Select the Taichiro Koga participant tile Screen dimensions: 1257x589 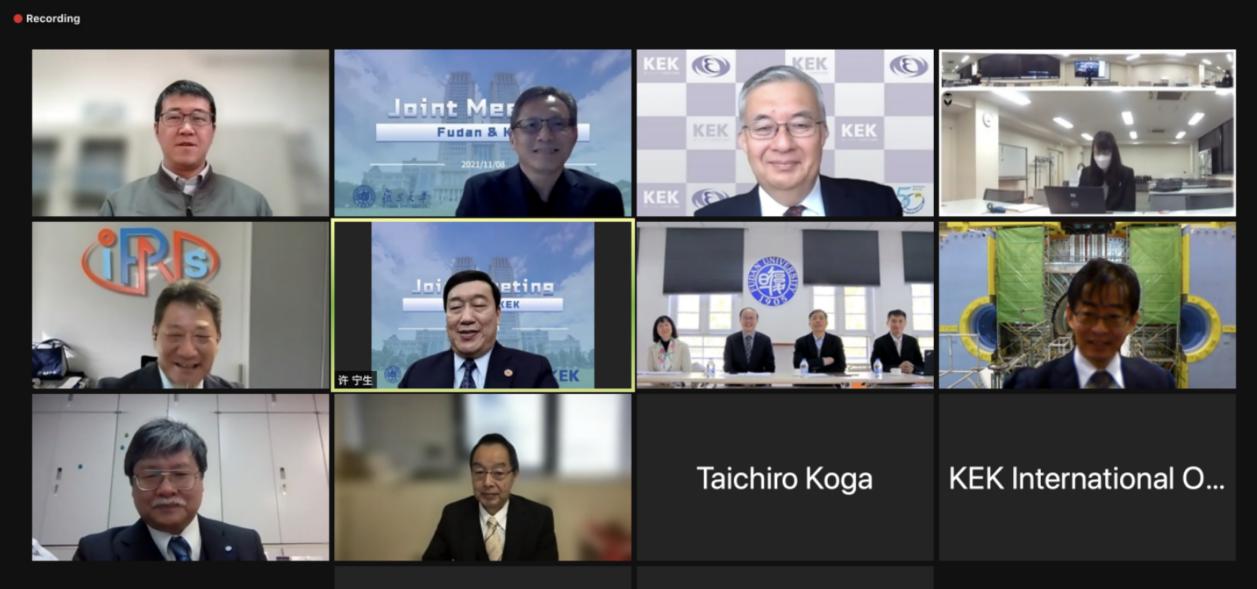[785, 477]
